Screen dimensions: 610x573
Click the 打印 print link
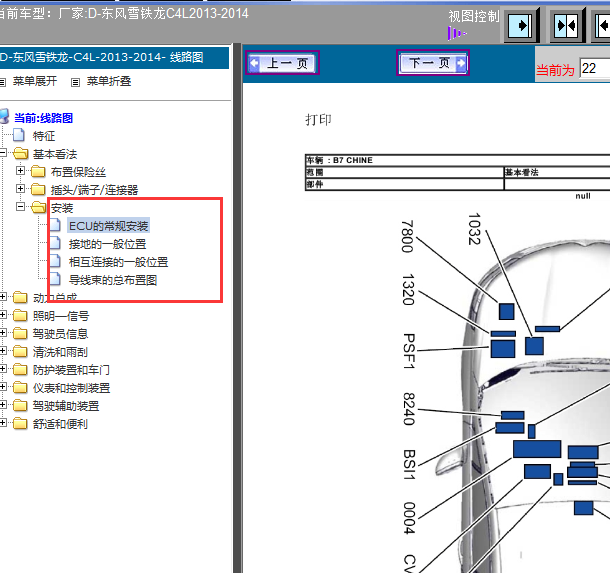point(318,119)
